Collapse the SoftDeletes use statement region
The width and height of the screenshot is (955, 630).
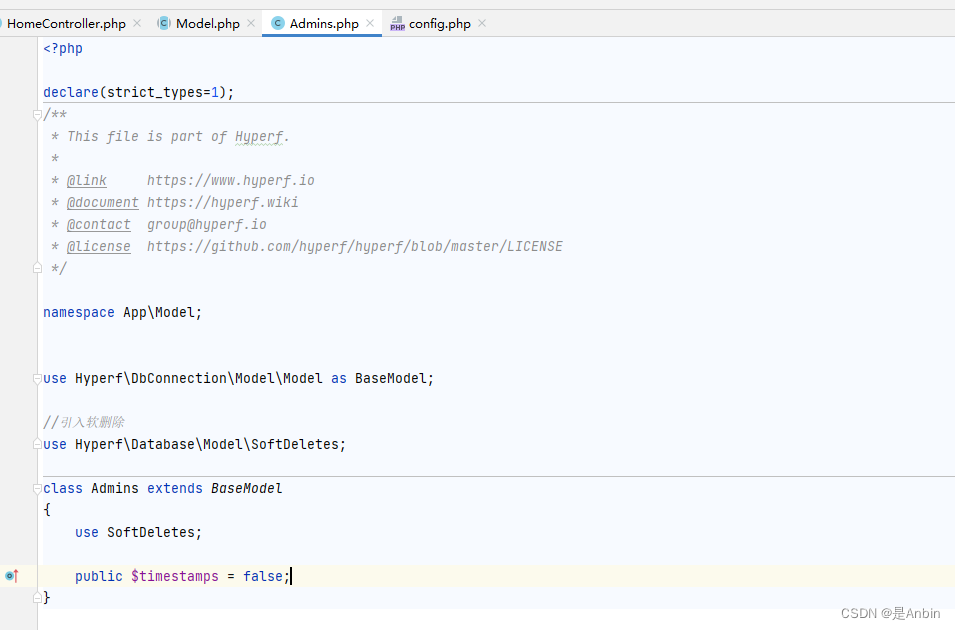point(37,444)
